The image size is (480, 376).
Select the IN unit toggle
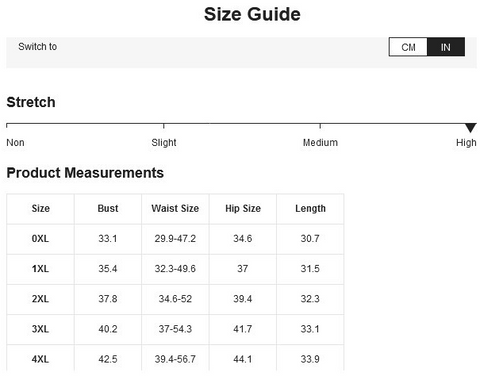(x=446, y=47)
